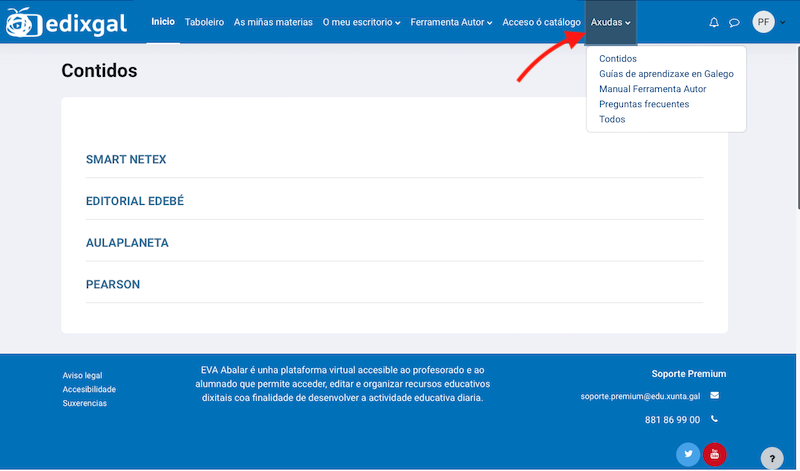
Task: Choose Manual Ferramenta Autor menu entry
Action: 652,89
